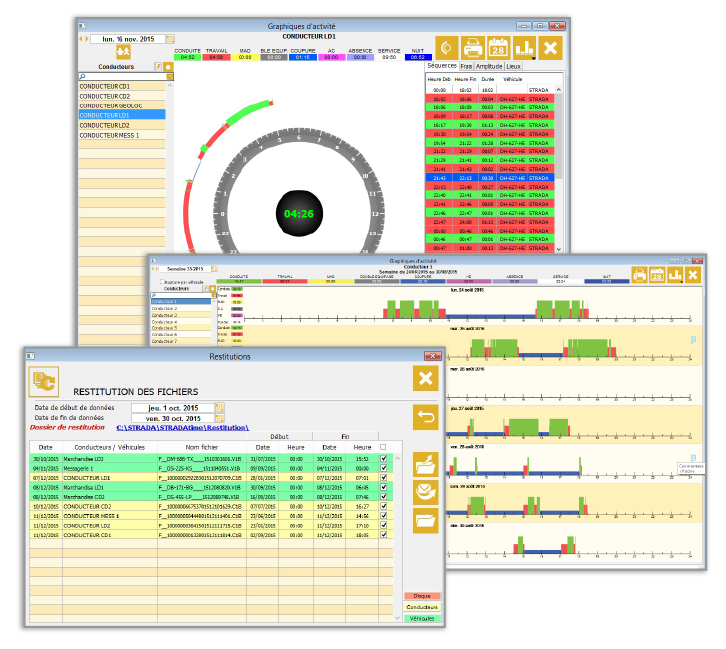
Task: Select CONDUCTEUR CD2 in the driver list
Action: coord(122,96)
